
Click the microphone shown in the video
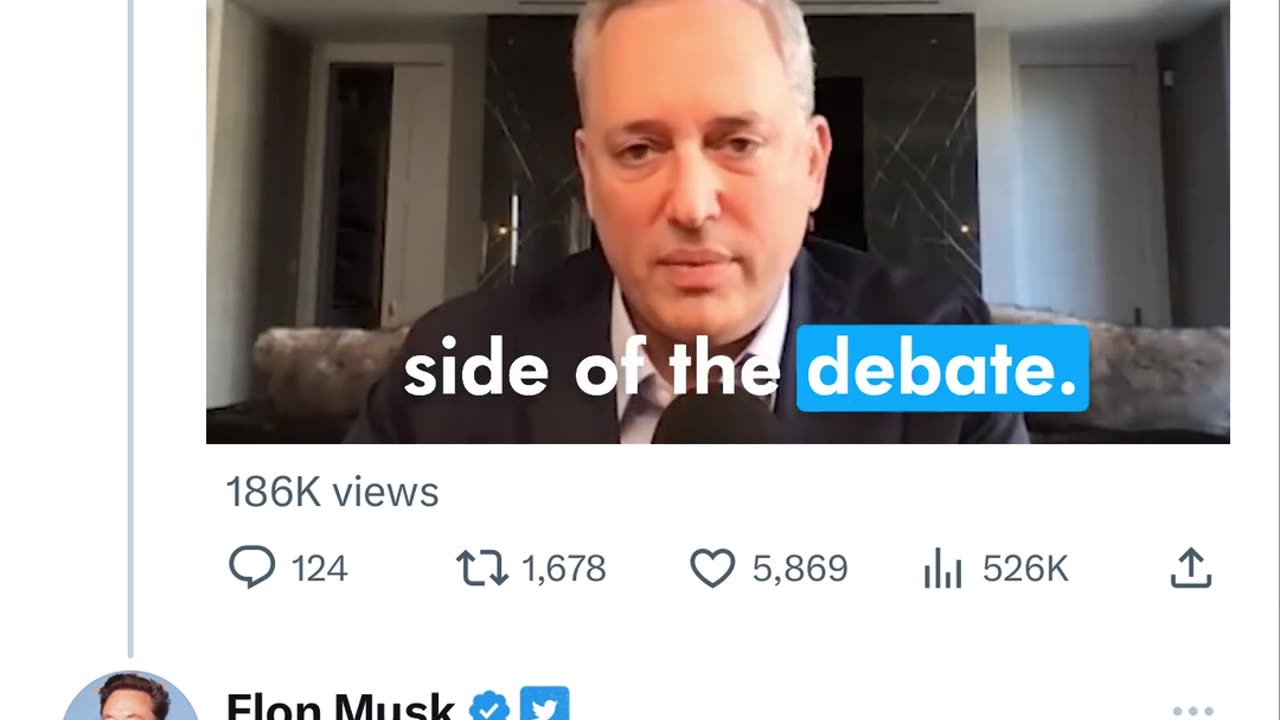click(715, 420)
